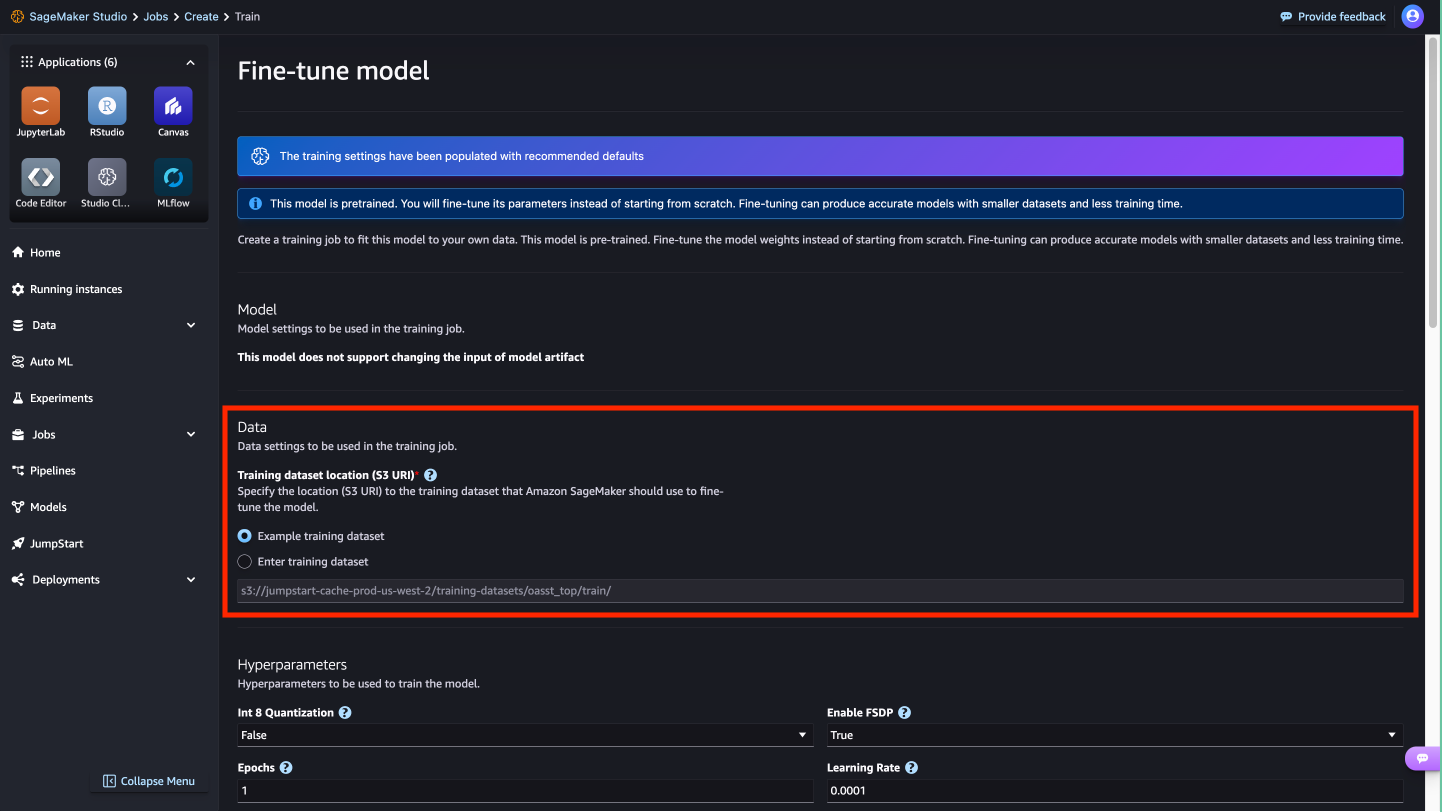
Task: Choose Enter training dataset option
Action: point(244,561)
